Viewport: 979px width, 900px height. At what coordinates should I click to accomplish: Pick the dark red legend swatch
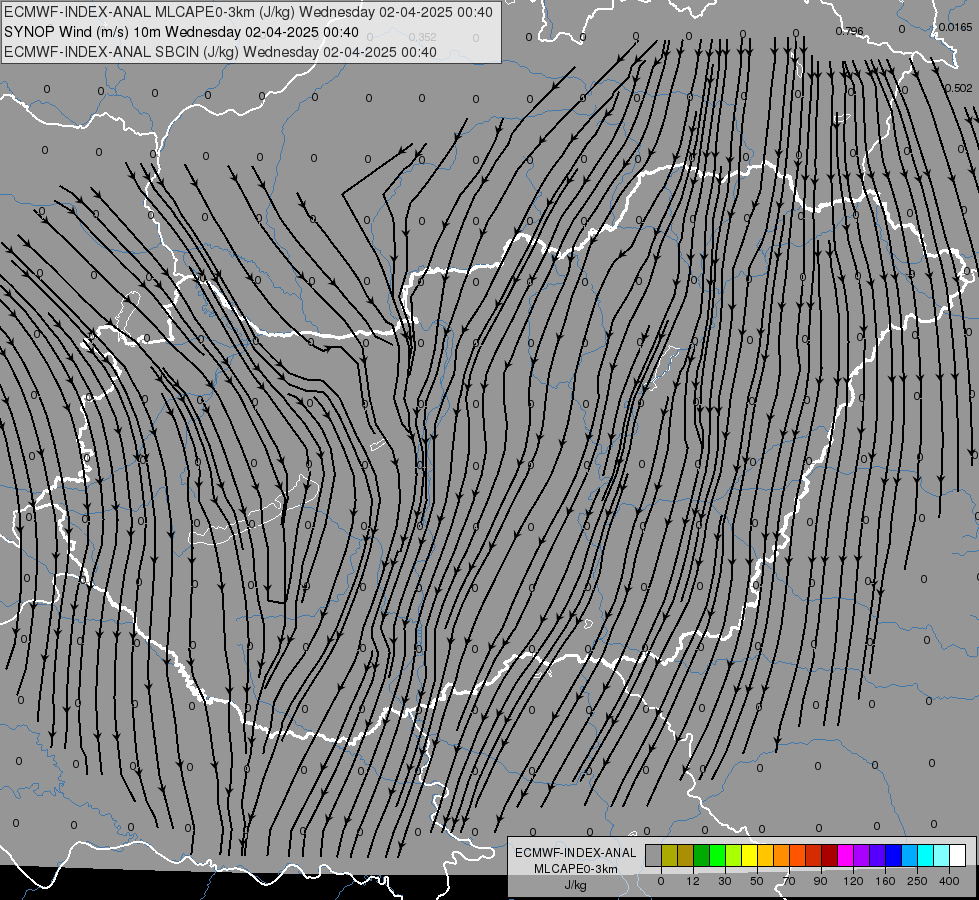pos(830,855)
